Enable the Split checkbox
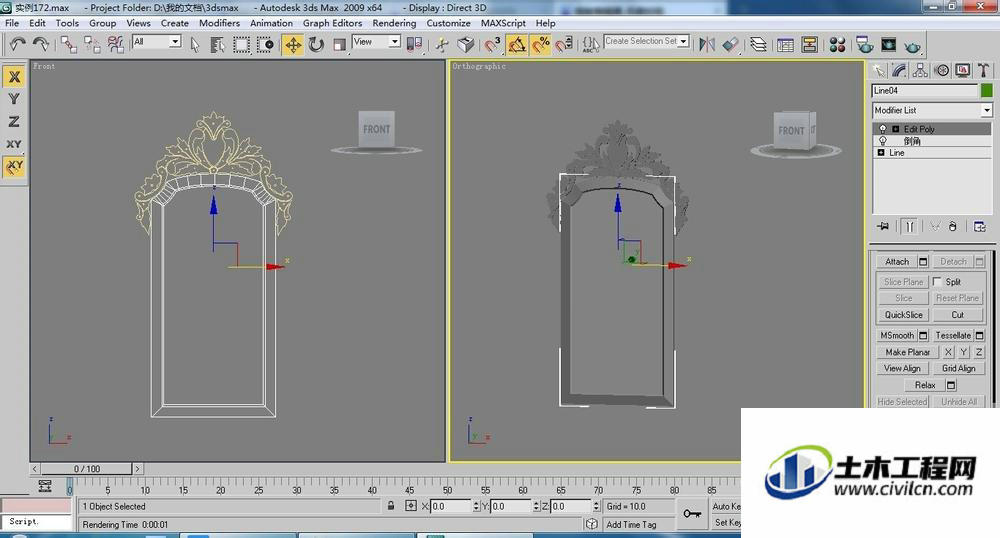The height and width of the screenshot is (538, 1000). (x=937, y=281)
